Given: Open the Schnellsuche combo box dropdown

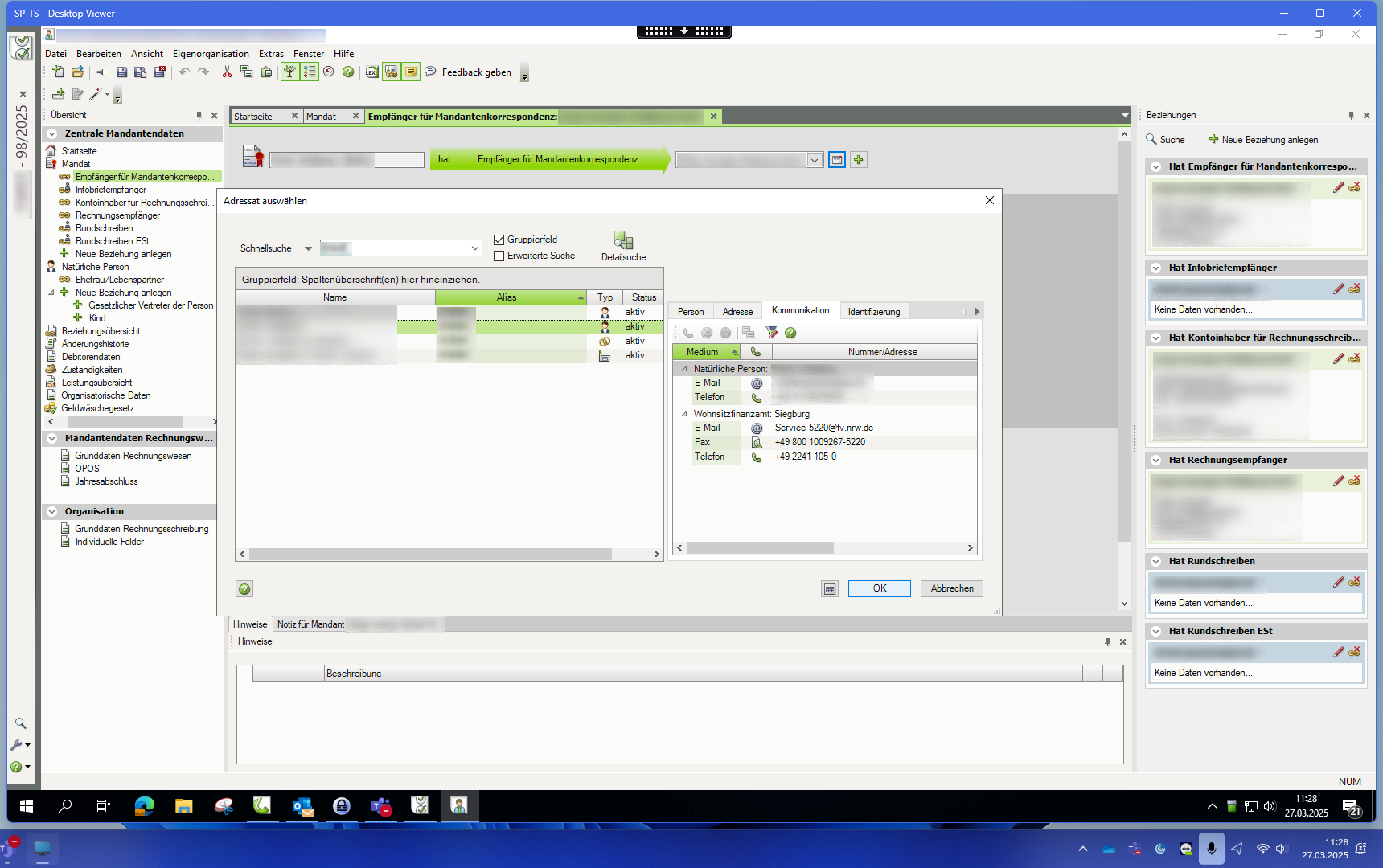Looking at the screenshot, I should click(475, 248).
